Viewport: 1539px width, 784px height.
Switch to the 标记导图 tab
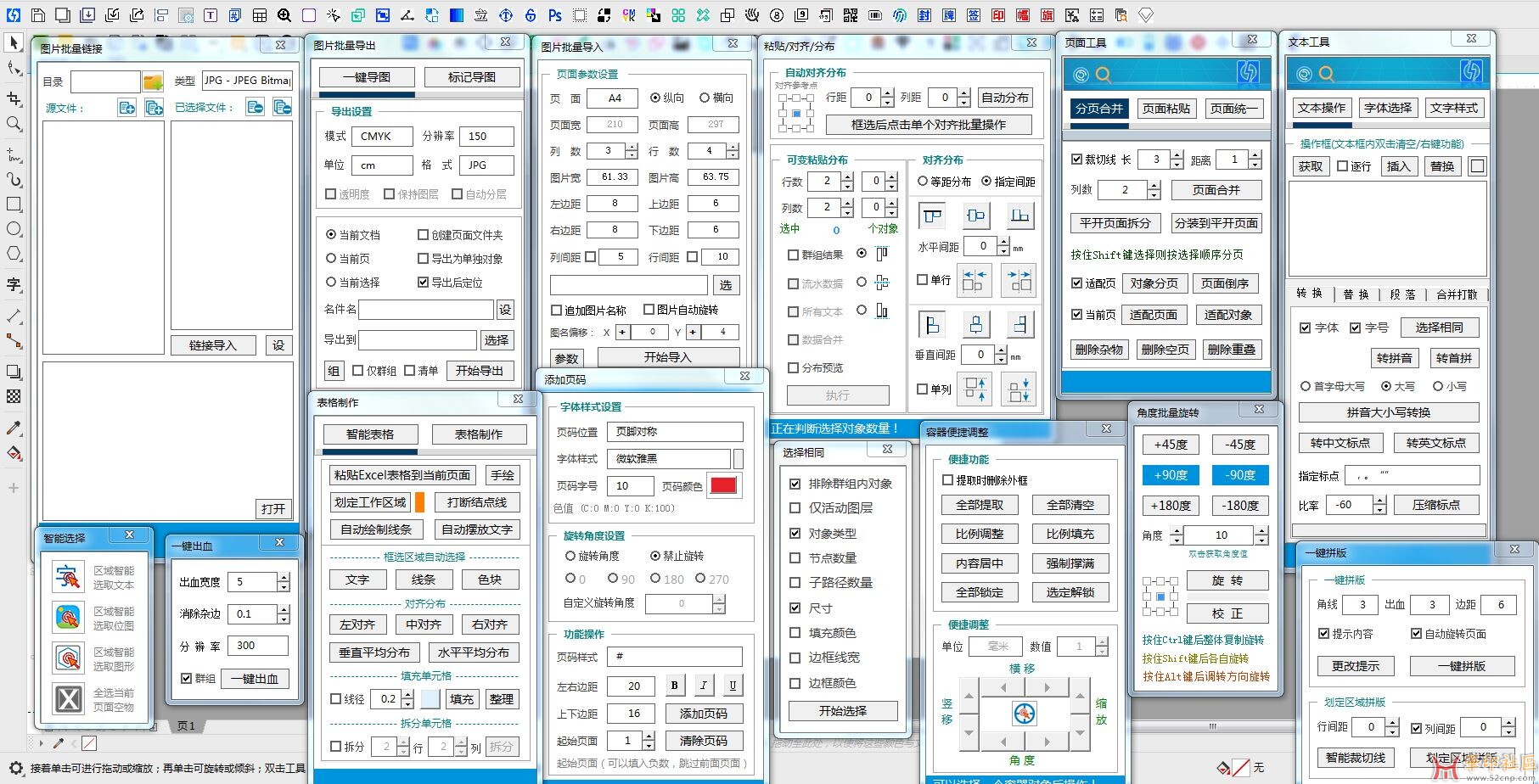pyautogui.click(x=472, y=77)
